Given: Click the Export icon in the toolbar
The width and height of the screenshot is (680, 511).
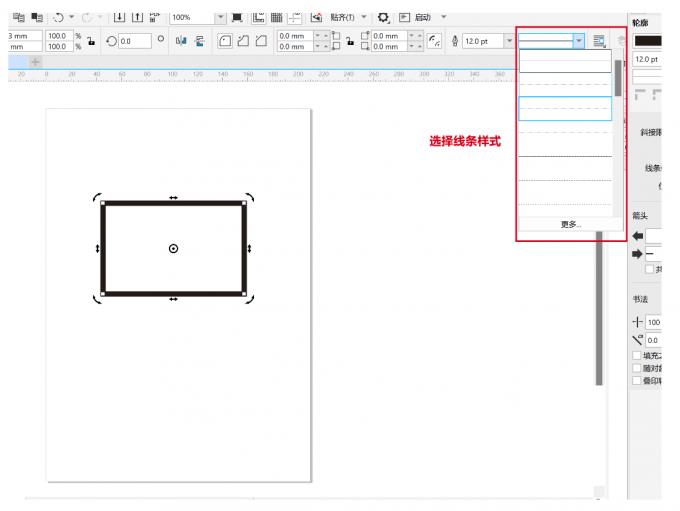Looking at the screenshot, I should point(138,17).
